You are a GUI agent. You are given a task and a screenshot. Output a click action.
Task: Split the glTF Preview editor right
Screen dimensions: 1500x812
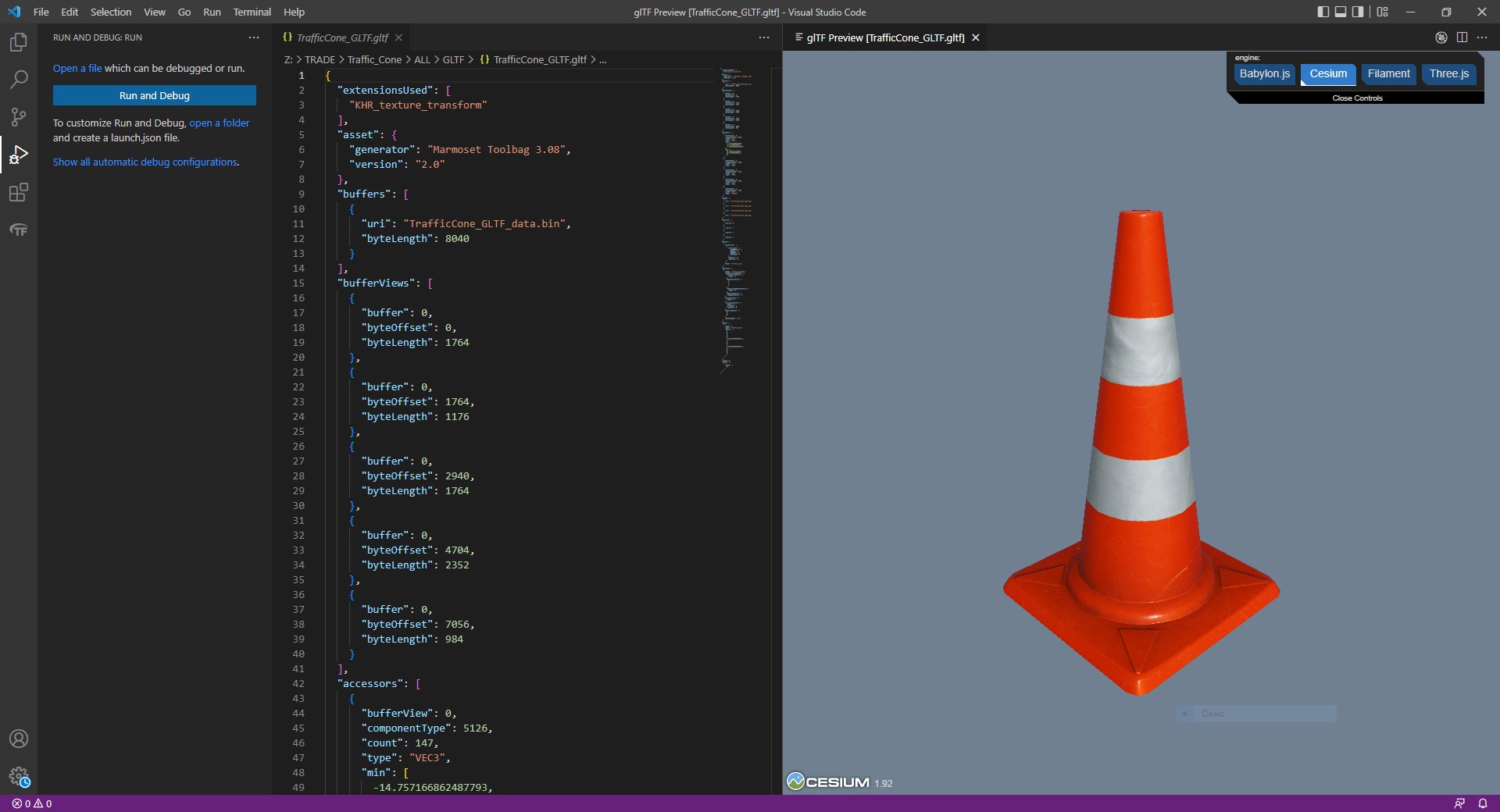coord(1462,37)
